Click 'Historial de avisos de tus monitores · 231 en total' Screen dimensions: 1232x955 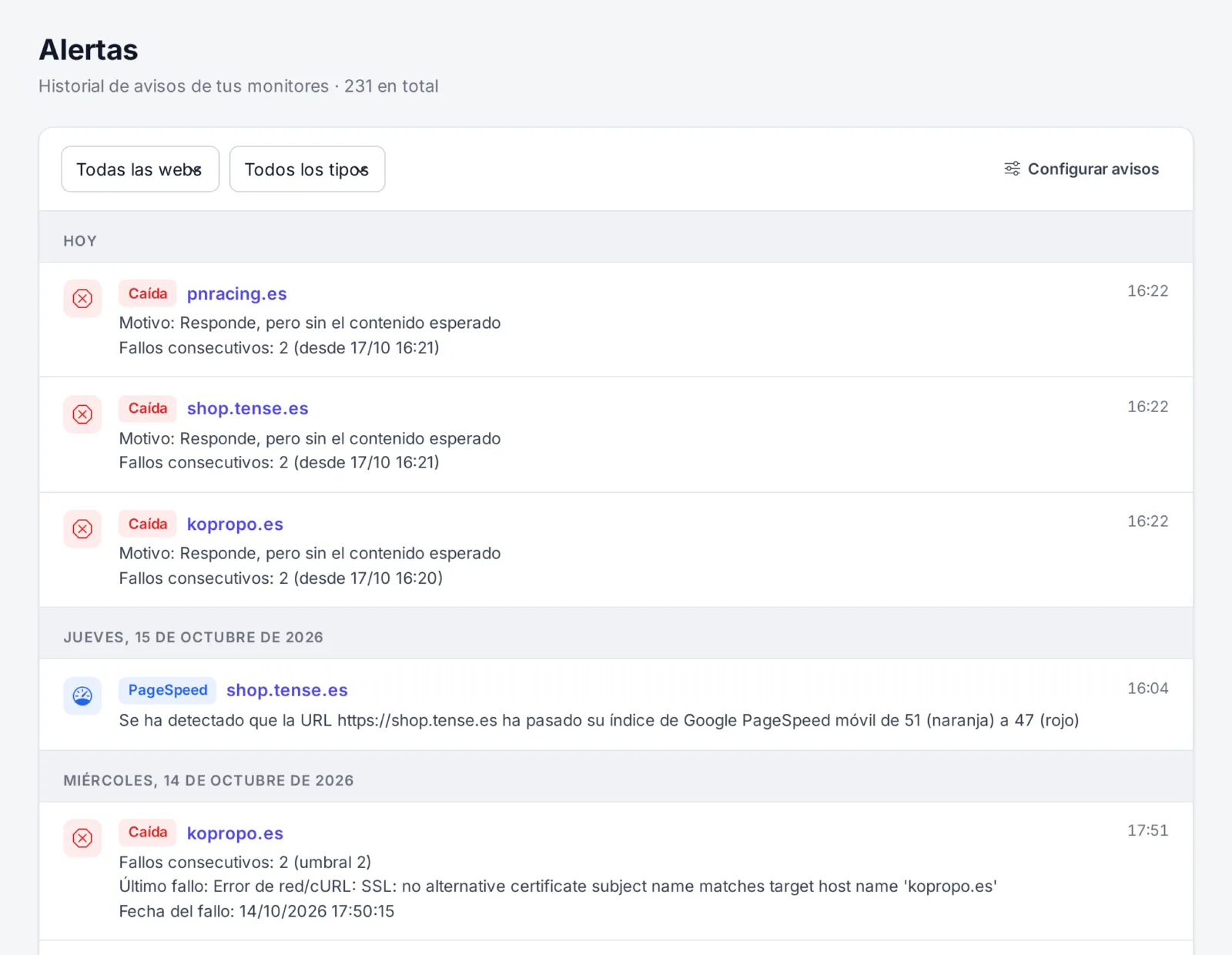point(239,86)
